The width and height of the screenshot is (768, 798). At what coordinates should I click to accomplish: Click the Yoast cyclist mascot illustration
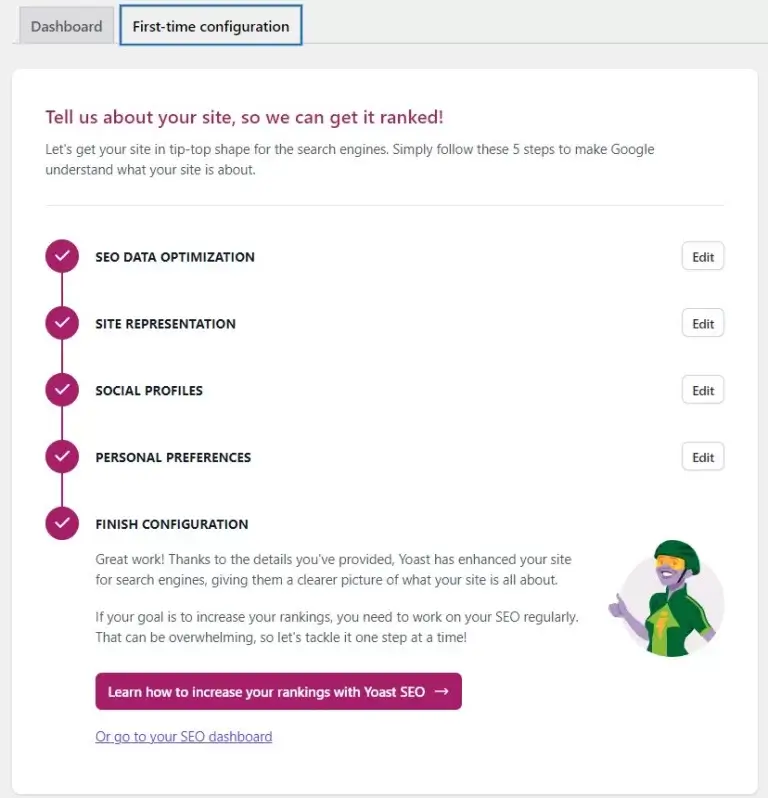point(666,598)
